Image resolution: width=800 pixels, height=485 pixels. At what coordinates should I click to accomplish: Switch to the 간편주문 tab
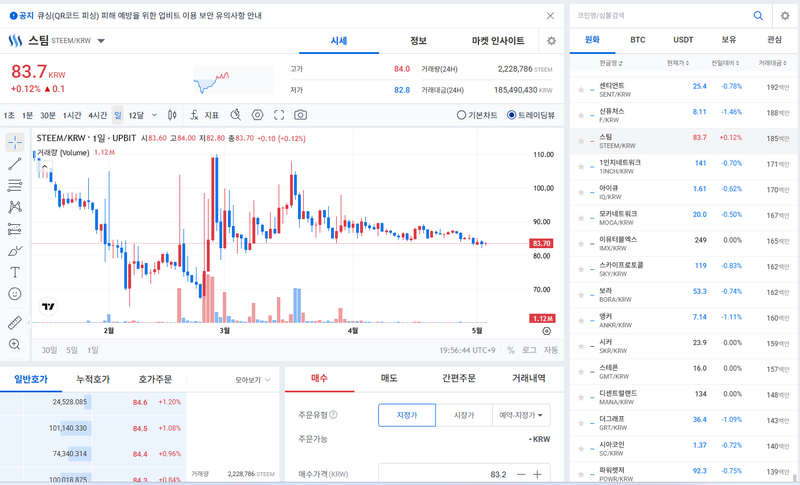459,378
